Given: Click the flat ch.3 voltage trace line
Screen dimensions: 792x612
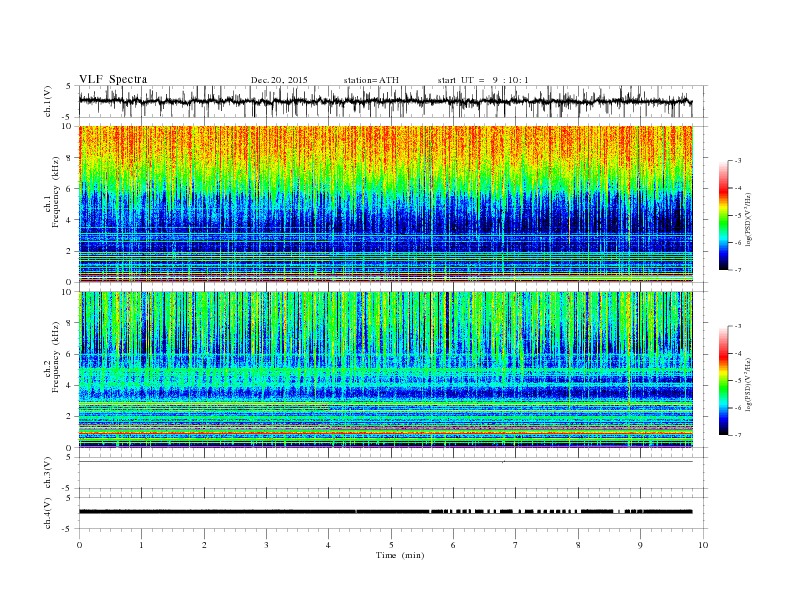Looking at the screenshot, I should (385, 462).
